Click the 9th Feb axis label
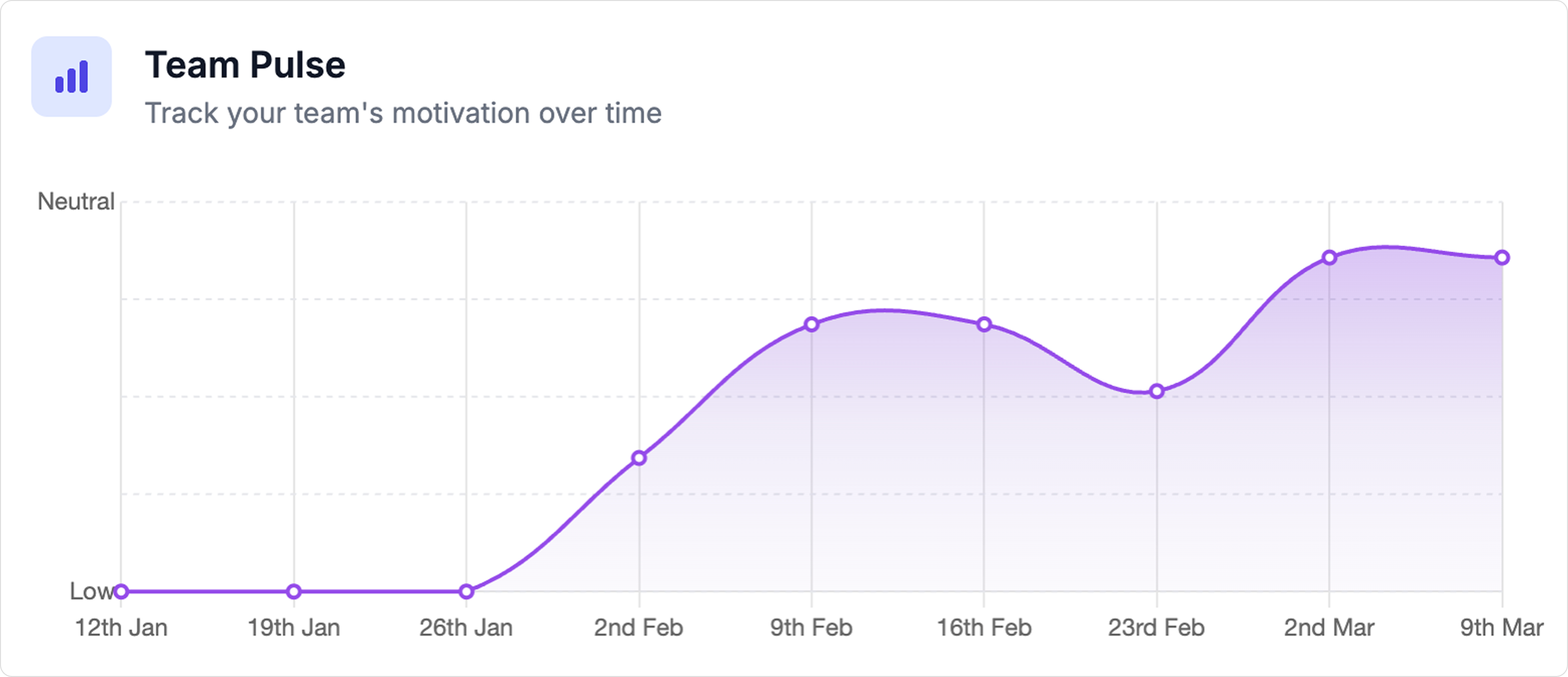The image size is (1568, 677). [x=811, y=628]
